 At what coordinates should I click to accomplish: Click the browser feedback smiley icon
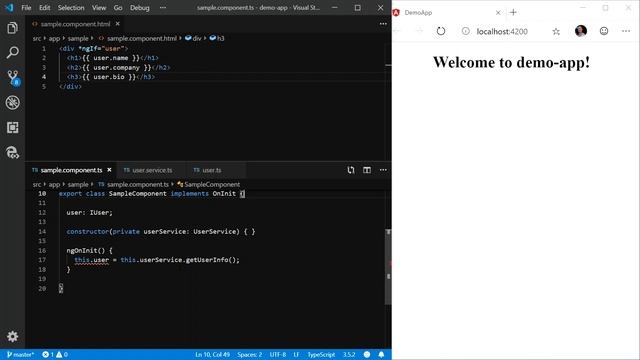tap(604, 31)
